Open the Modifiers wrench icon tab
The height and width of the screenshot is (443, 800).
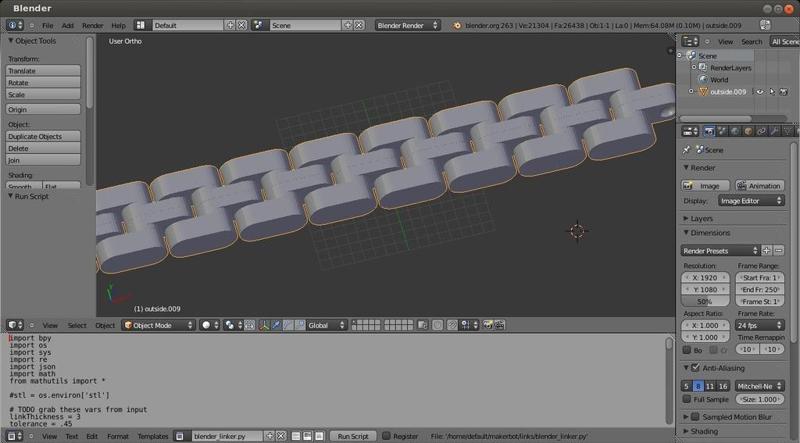tap(774, 130)
